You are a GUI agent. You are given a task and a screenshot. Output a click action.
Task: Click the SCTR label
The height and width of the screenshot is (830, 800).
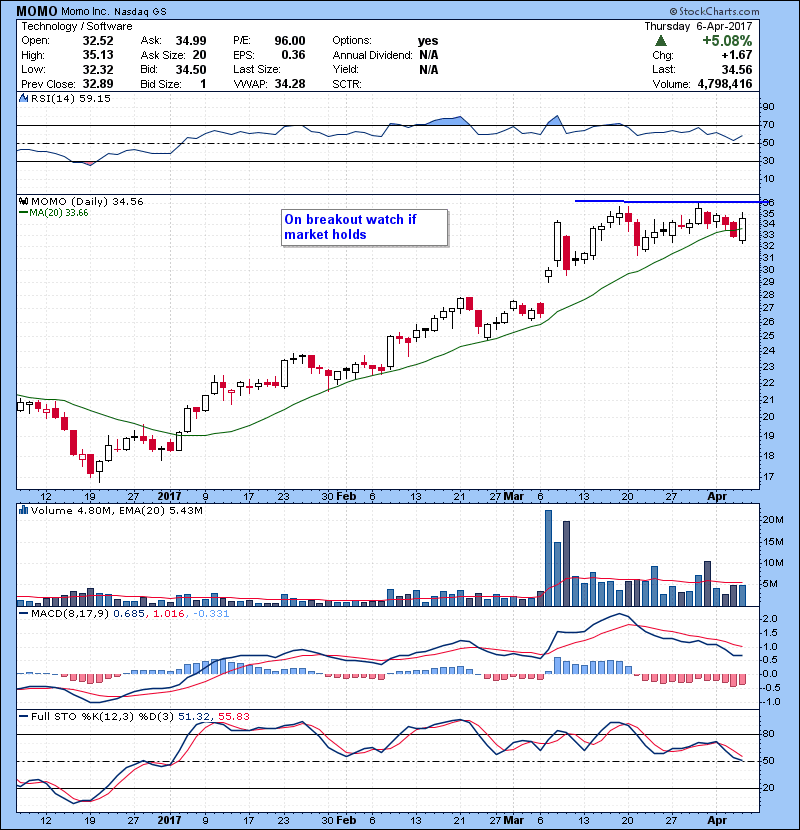point(347,84)
